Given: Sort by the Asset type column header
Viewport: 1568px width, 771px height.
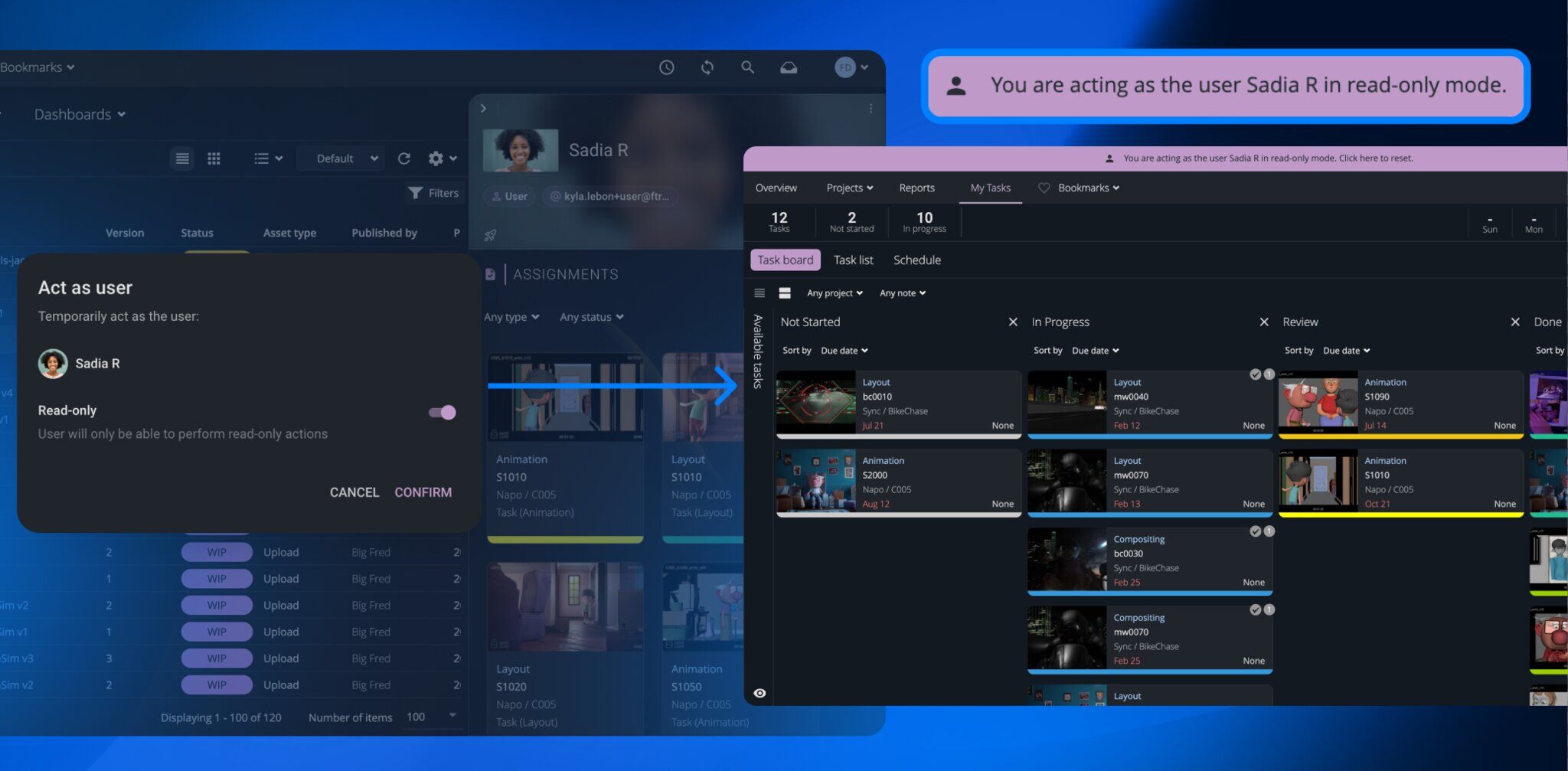Looking at the screenshot, I should (x=289, y=233).
